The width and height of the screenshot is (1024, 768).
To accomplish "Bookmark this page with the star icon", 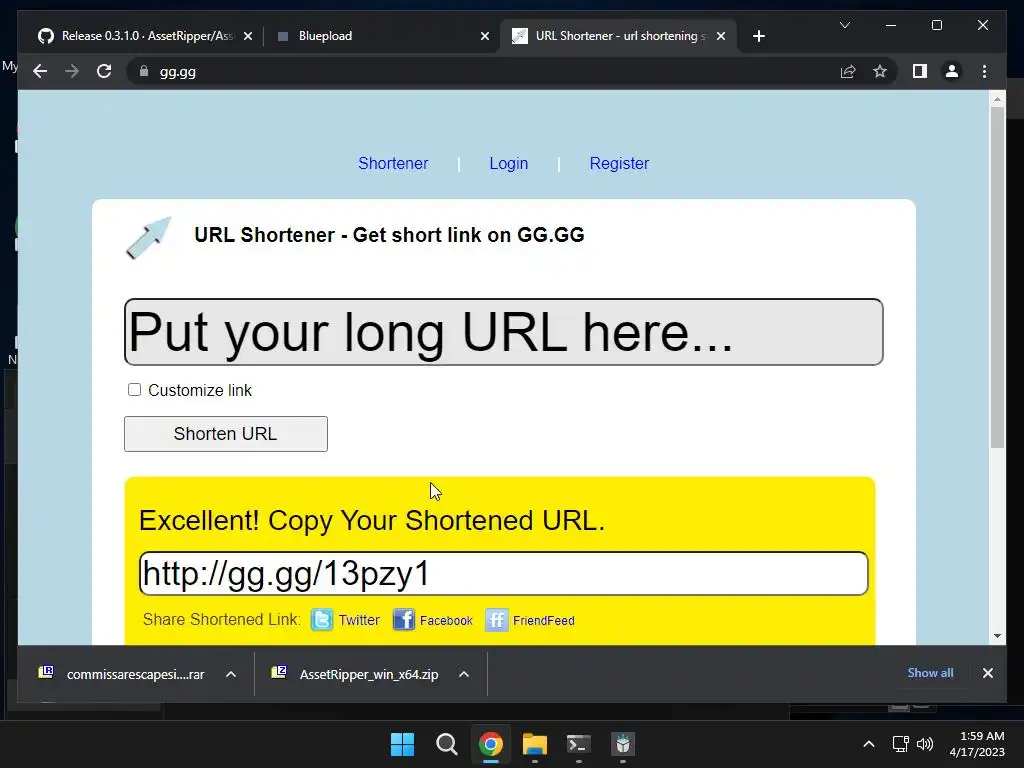I will (880, 71).
